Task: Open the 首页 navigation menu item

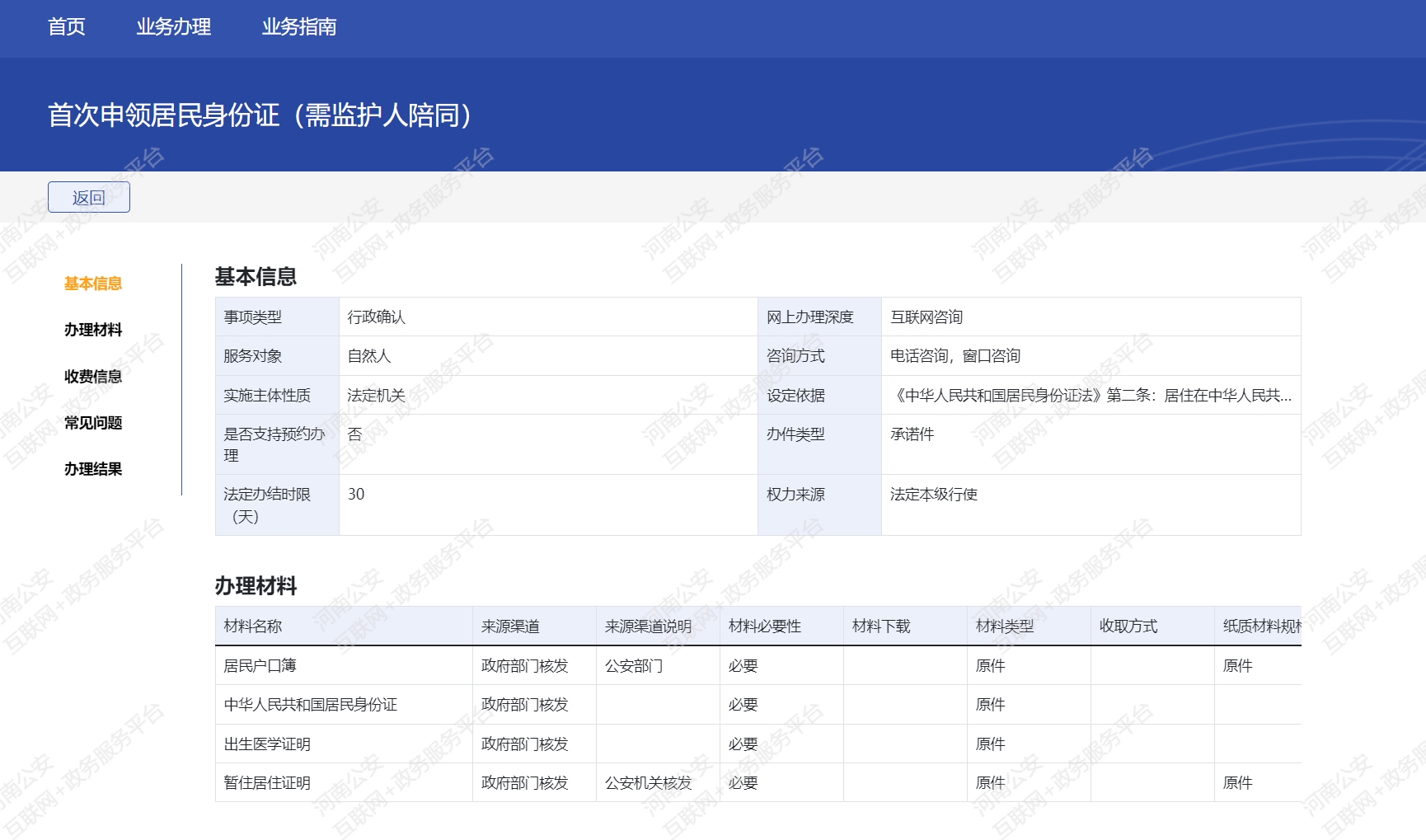Action: point(66,27)
